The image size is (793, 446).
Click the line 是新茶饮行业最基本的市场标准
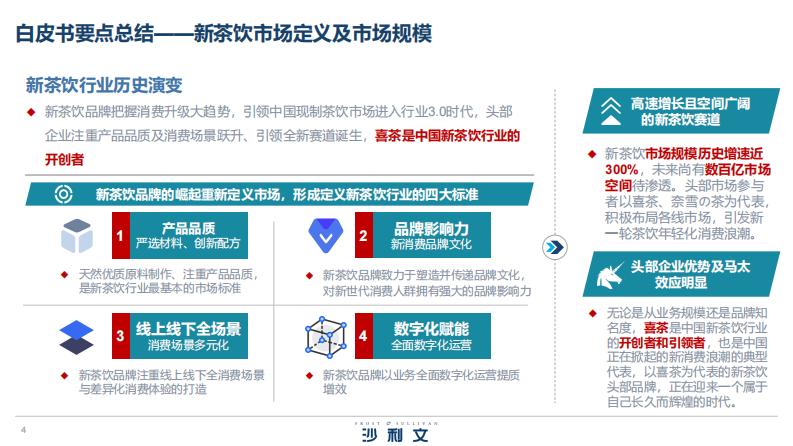pos(160,288)
